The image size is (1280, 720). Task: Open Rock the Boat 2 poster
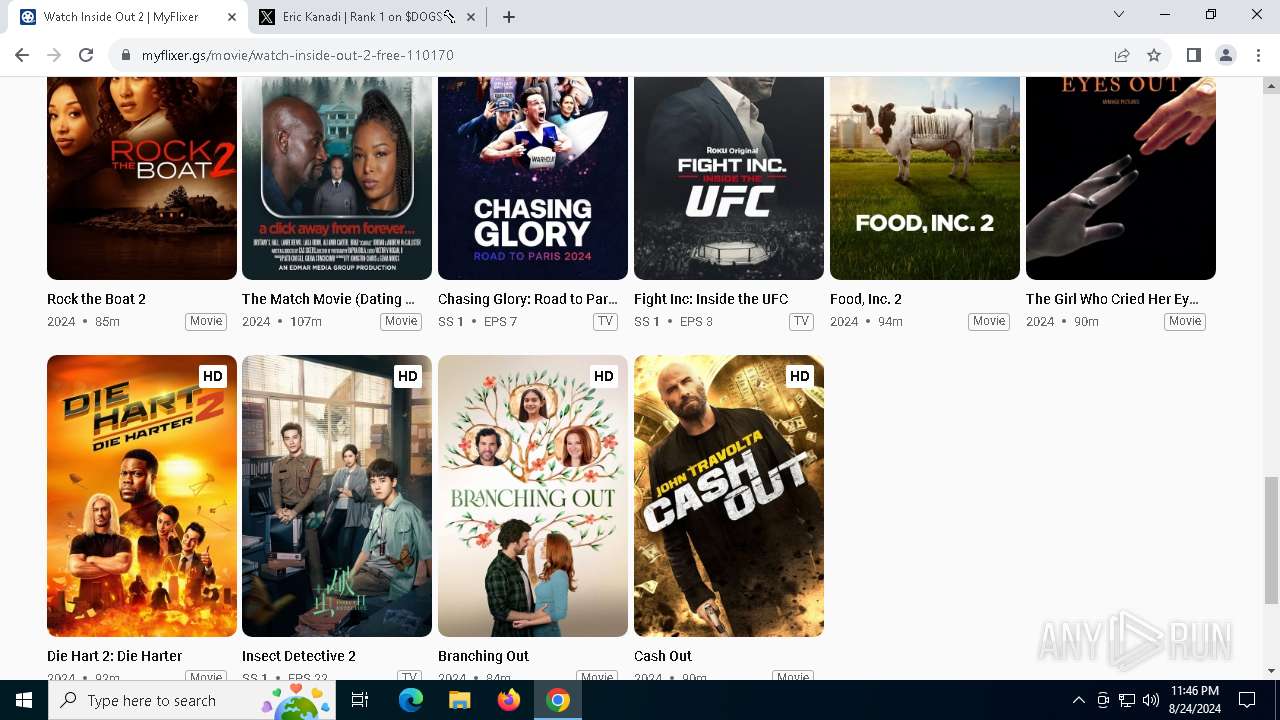pyautogui.click(x=142, y=178)
